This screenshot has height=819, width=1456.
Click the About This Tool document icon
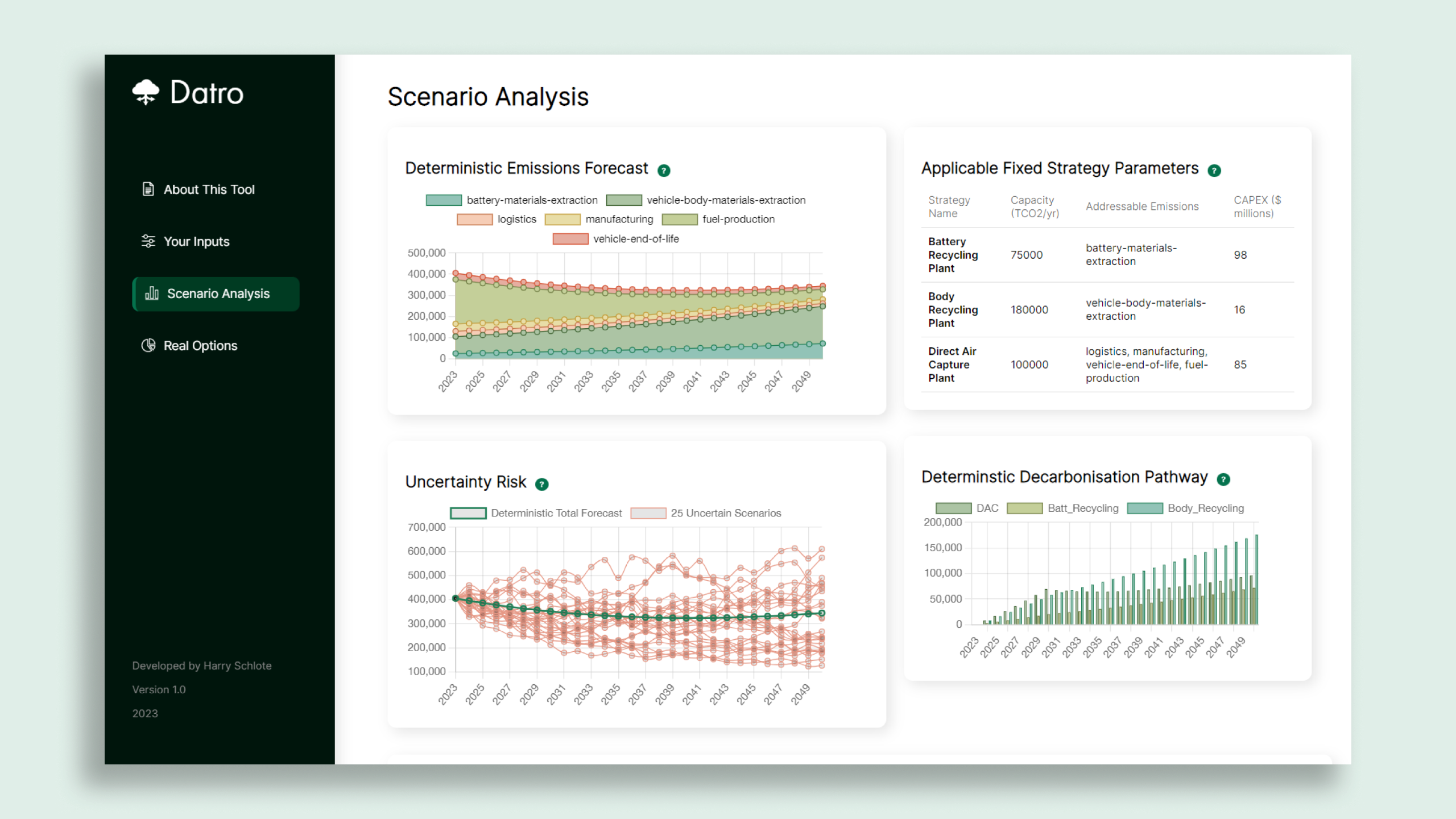coord(148,189)
